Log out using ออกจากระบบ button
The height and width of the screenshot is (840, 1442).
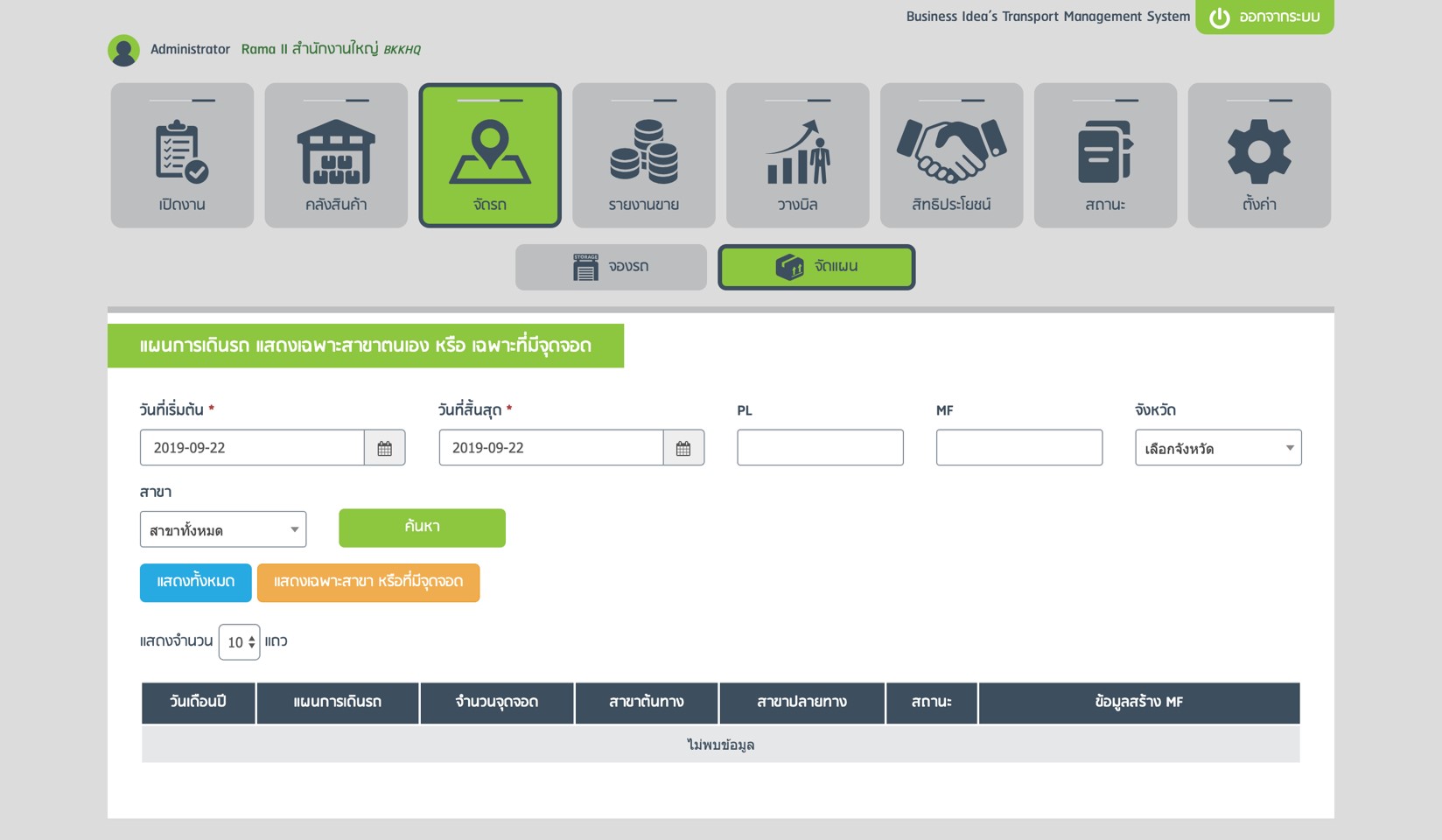pos(1264,17)
